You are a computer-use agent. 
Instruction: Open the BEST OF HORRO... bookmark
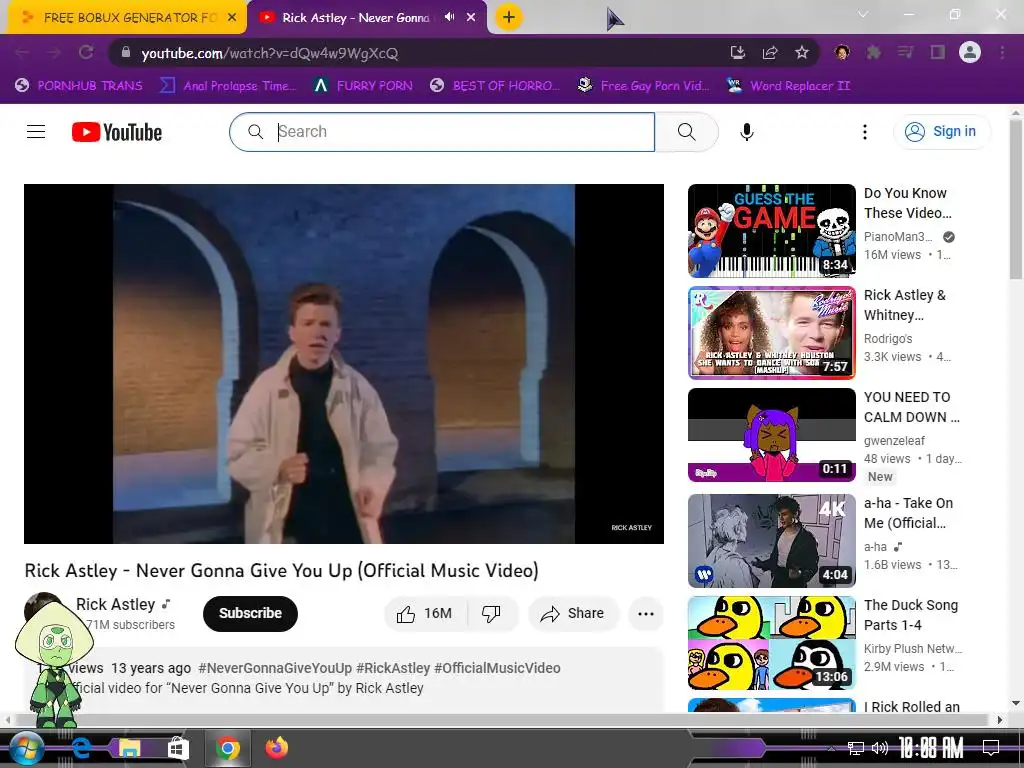[495, 86]
